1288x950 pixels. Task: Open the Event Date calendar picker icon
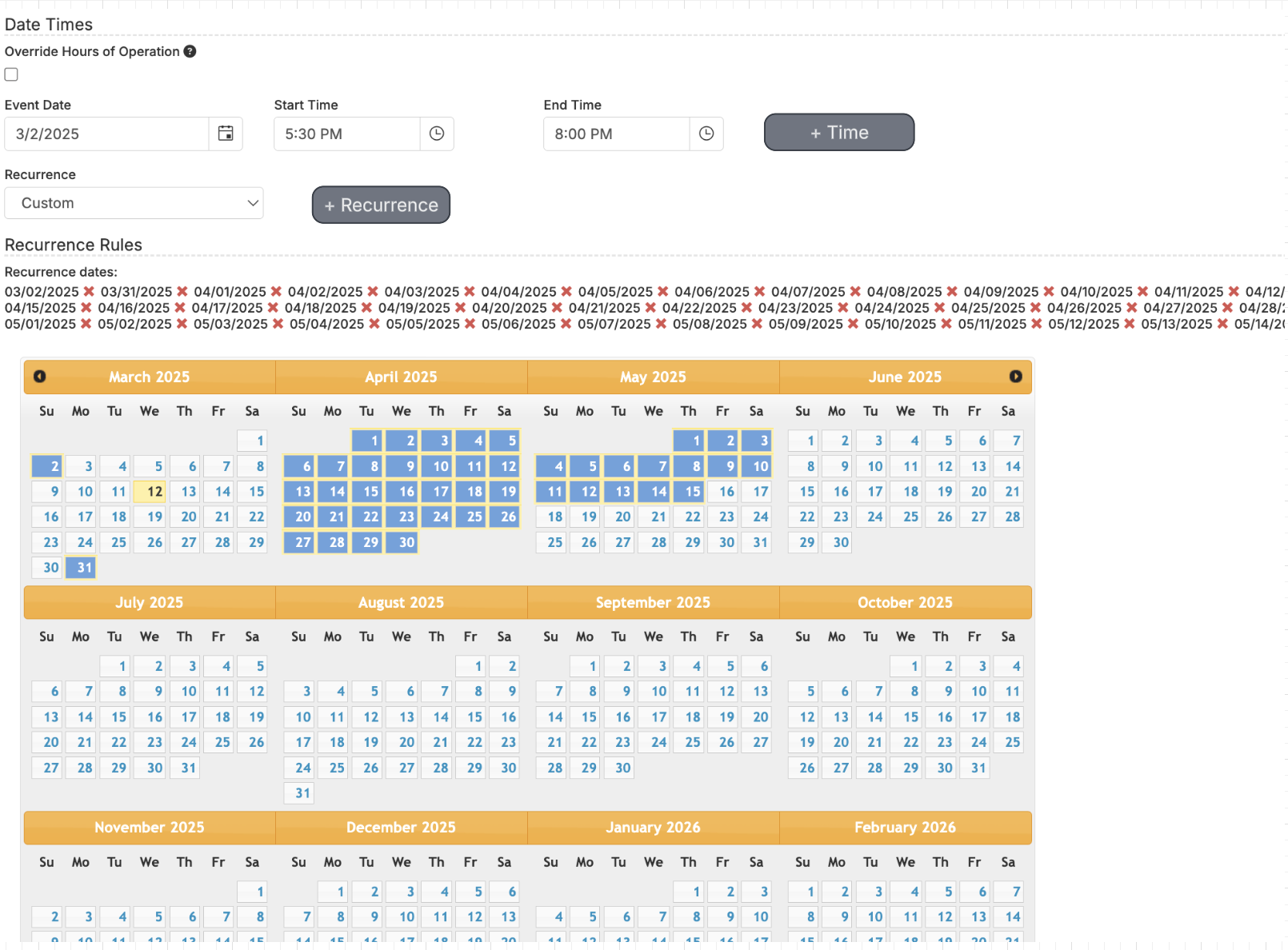[226, 134]
